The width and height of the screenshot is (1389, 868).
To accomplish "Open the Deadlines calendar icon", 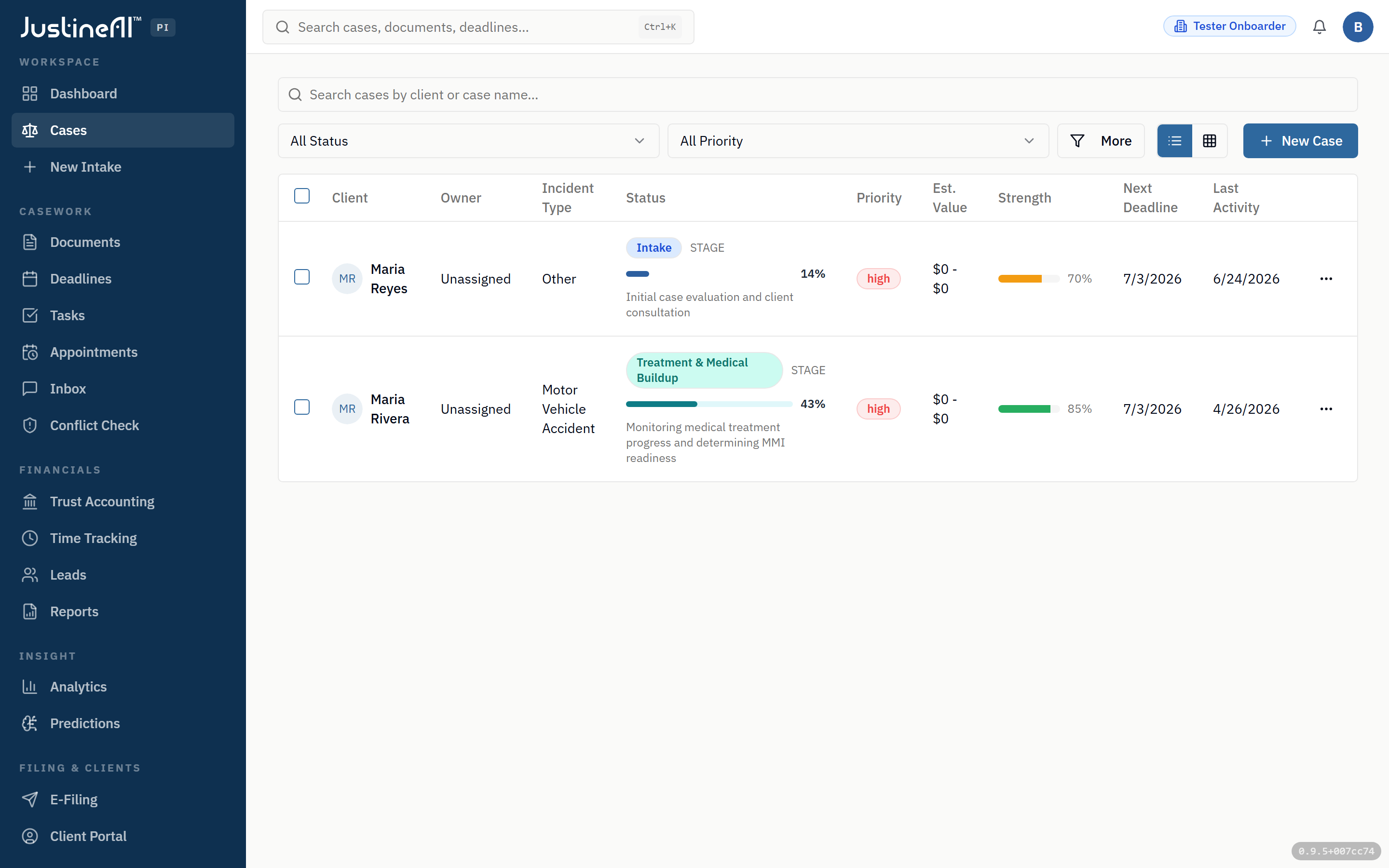I will coord(30,279).
